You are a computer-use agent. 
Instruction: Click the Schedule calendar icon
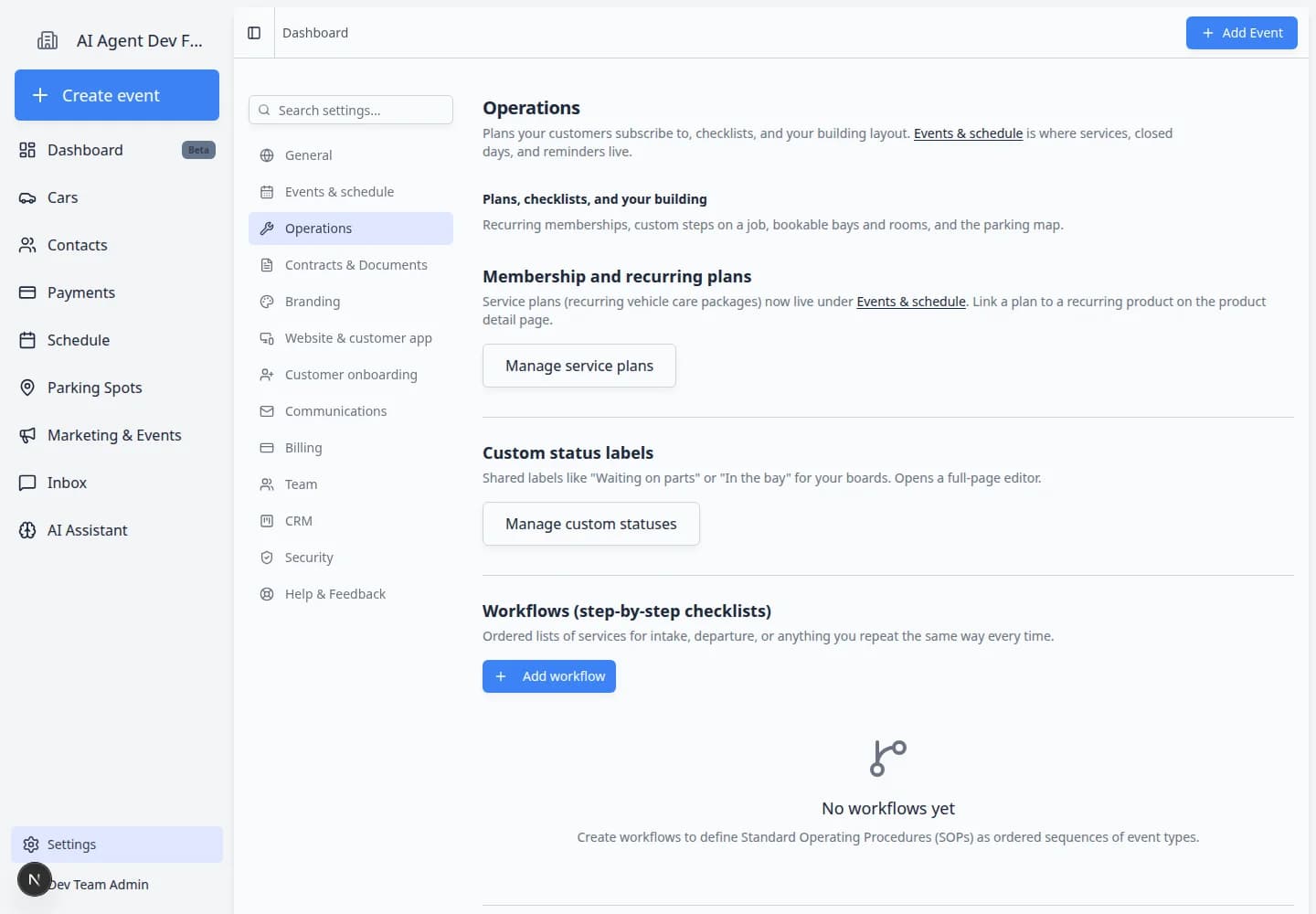coord(27,340)
